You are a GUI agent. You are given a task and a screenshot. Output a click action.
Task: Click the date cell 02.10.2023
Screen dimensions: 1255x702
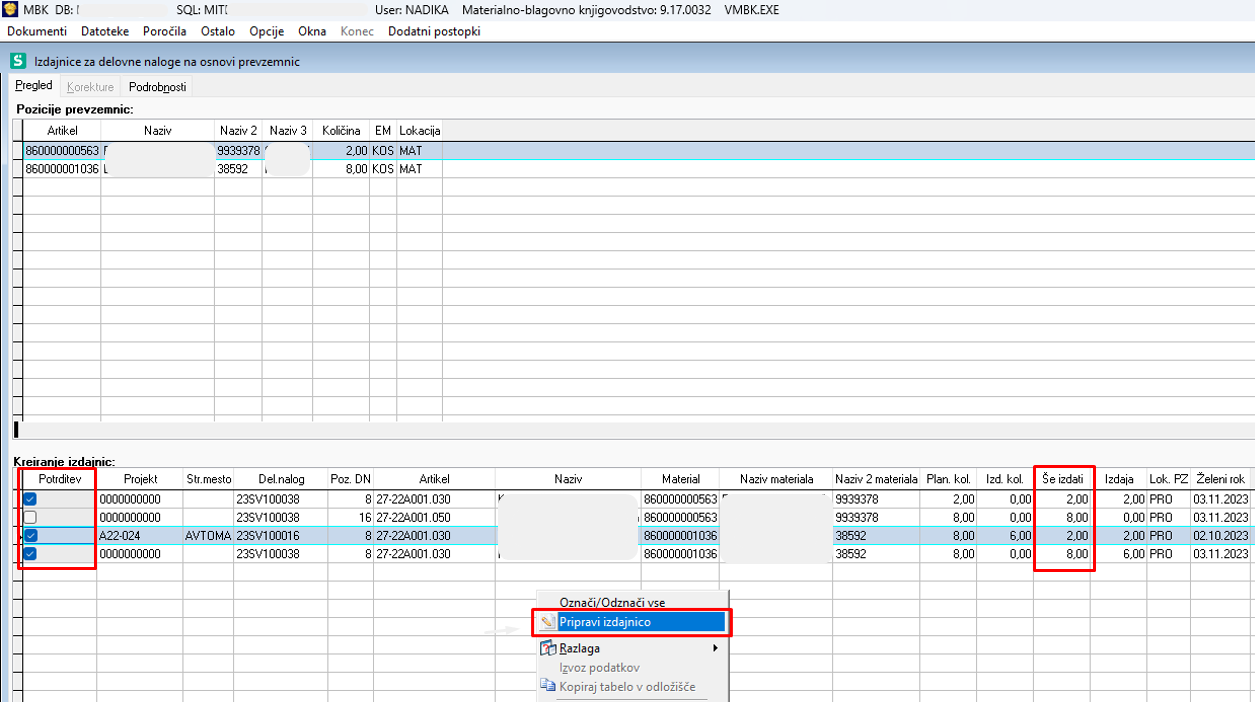[1222, 536]
